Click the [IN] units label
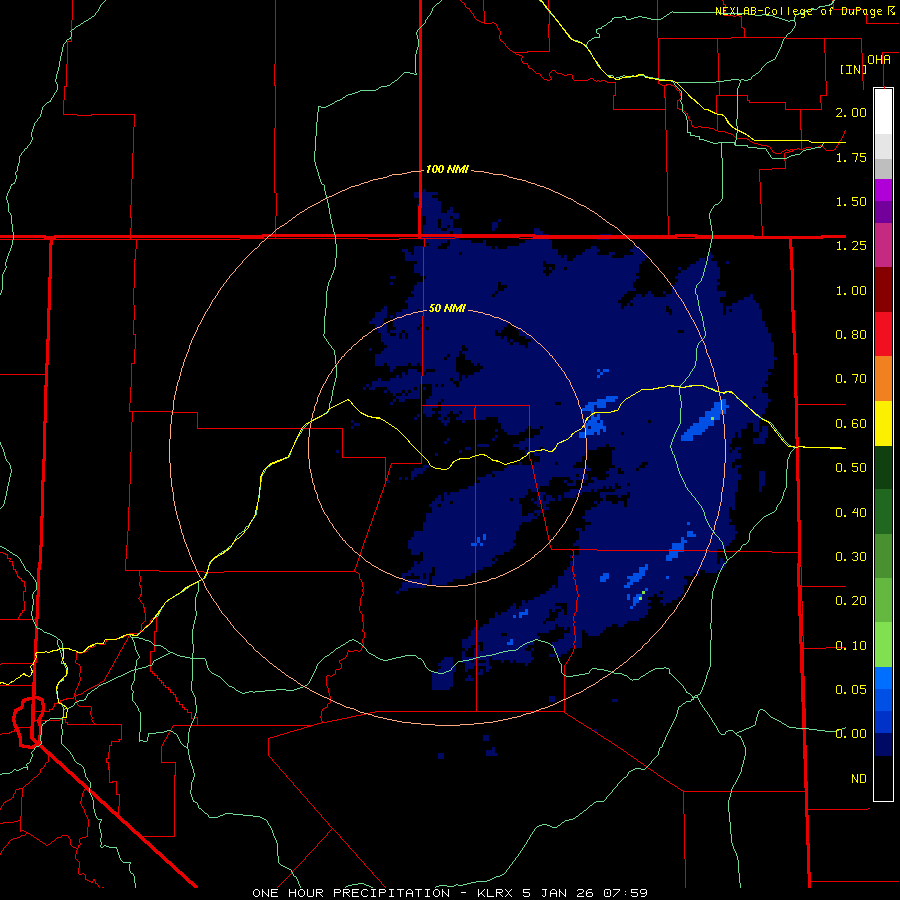This screenshot has width=900, height=900. 854,69
